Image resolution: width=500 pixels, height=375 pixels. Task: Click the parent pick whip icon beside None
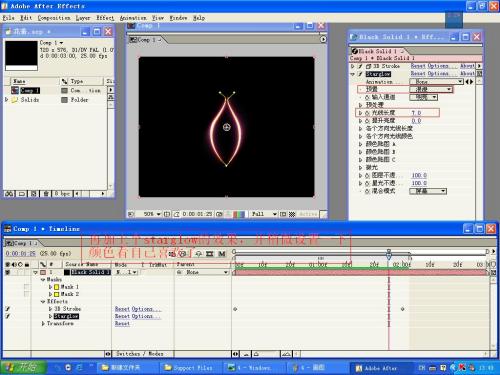tap(179, 272)
